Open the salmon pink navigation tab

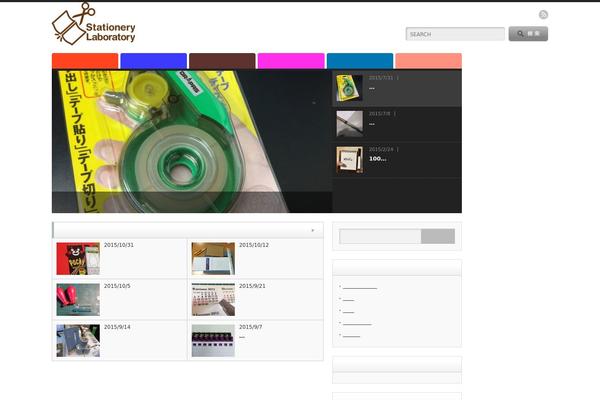click(428, 61)
